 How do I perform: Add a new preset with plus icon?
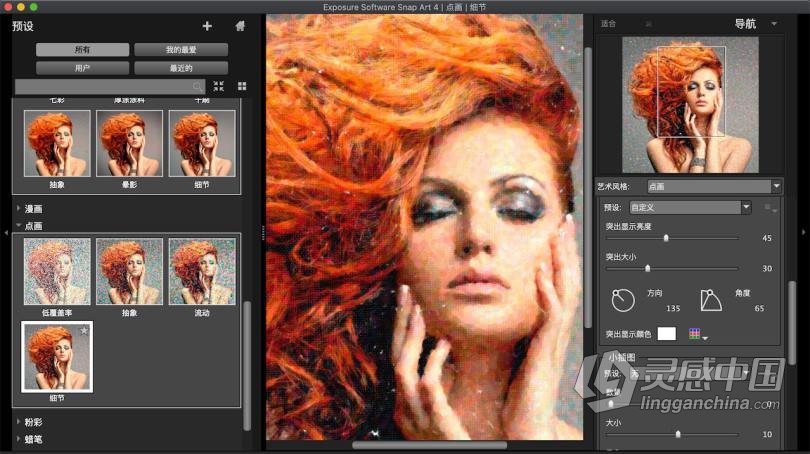pos(207,26)
